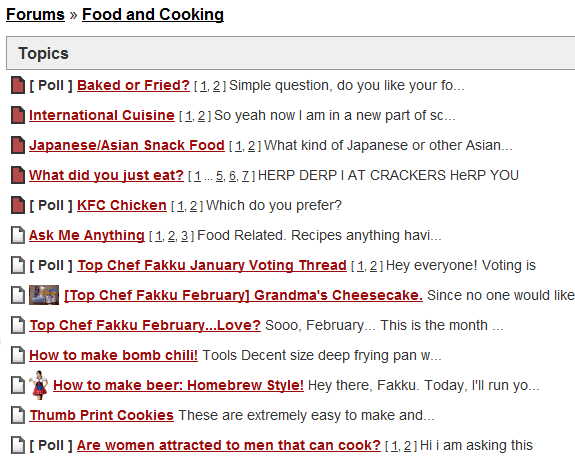Open the Top Chef Fakku February...Love? topic
The image size is (575, 461).
click(x=145, y=325)
